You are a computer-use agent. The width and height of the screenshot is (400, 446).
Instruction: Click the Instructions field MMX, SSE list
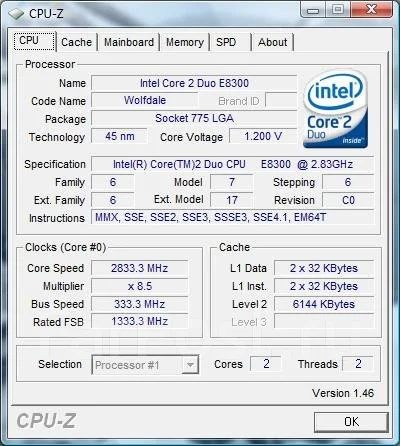click(x=233, y=218)
